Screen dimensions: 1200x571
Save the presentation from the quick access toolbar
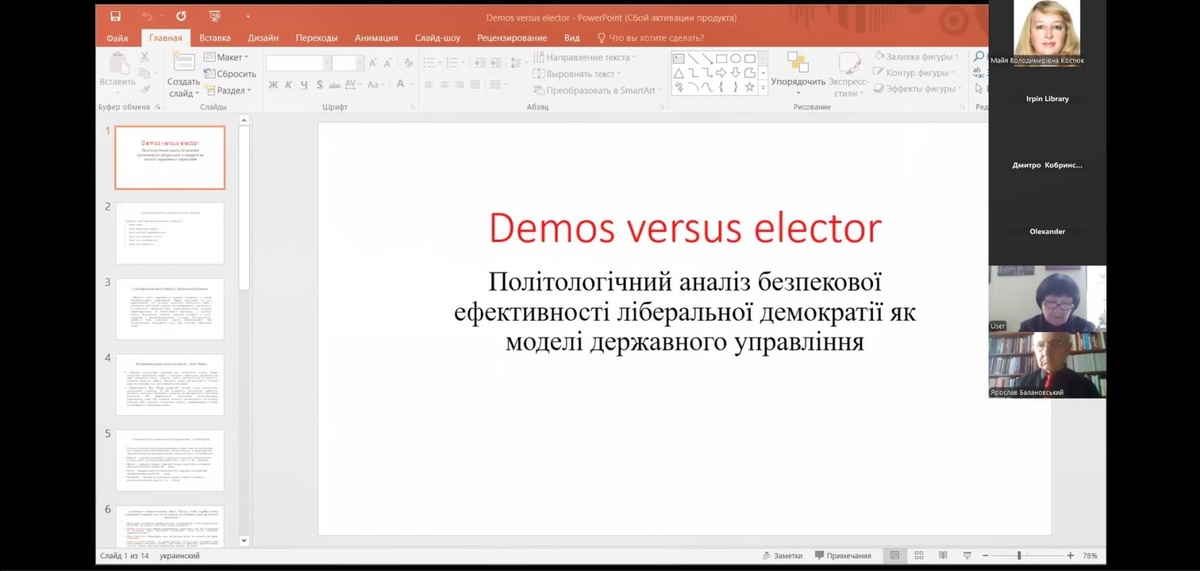116,17
